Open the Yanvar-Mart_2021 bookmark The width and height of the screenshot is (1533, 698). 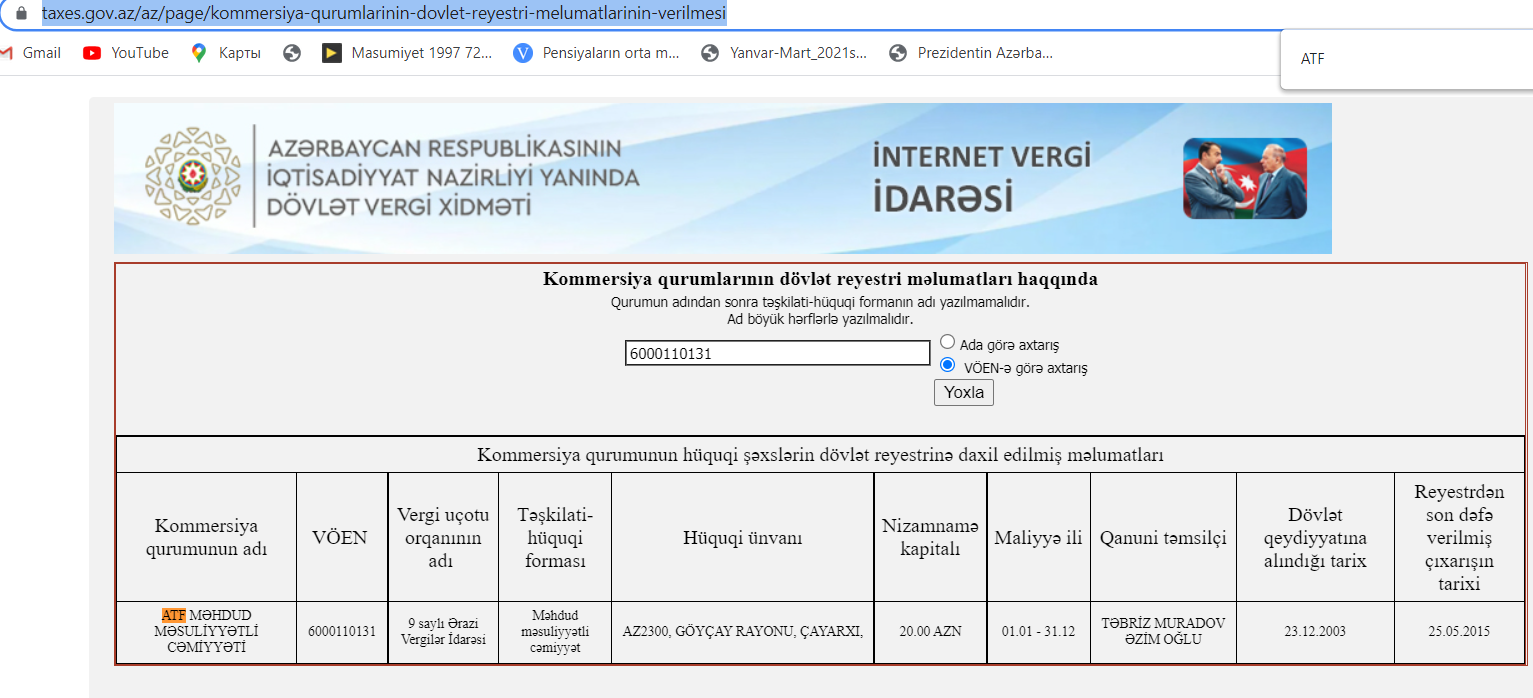[x=784, y=53]
